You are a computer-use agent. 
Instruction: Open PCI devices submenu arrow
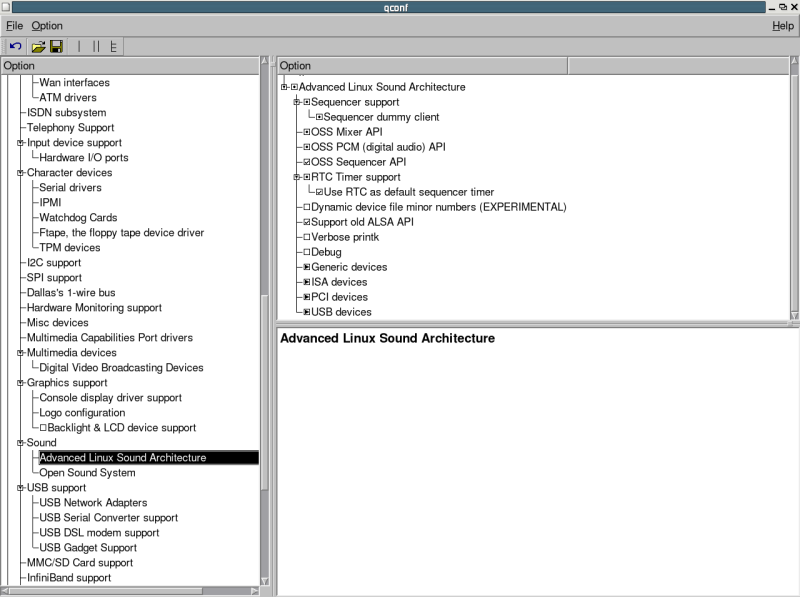pos(307,297)
